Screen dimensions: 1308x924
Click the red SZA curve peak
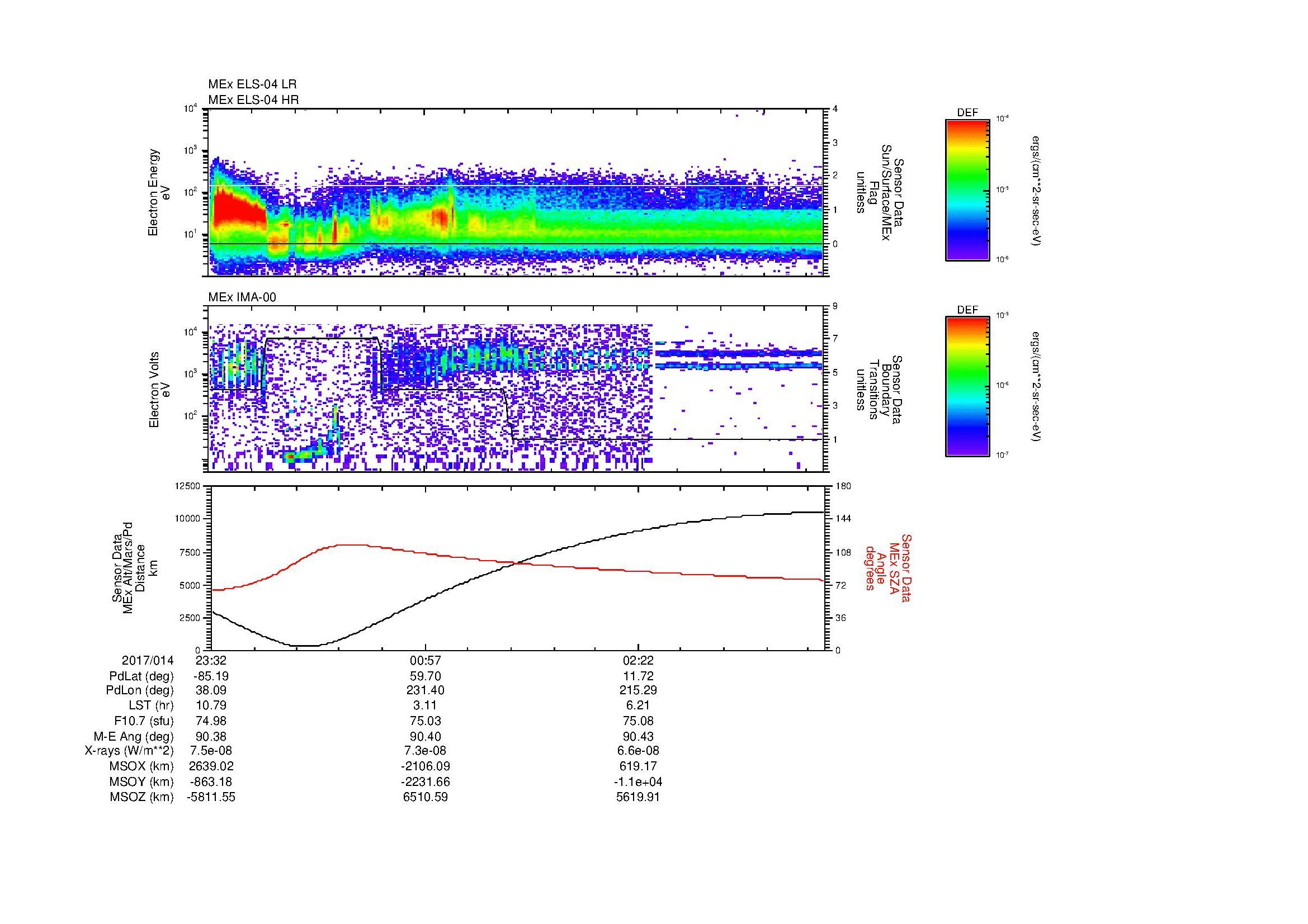pos(352,545)
